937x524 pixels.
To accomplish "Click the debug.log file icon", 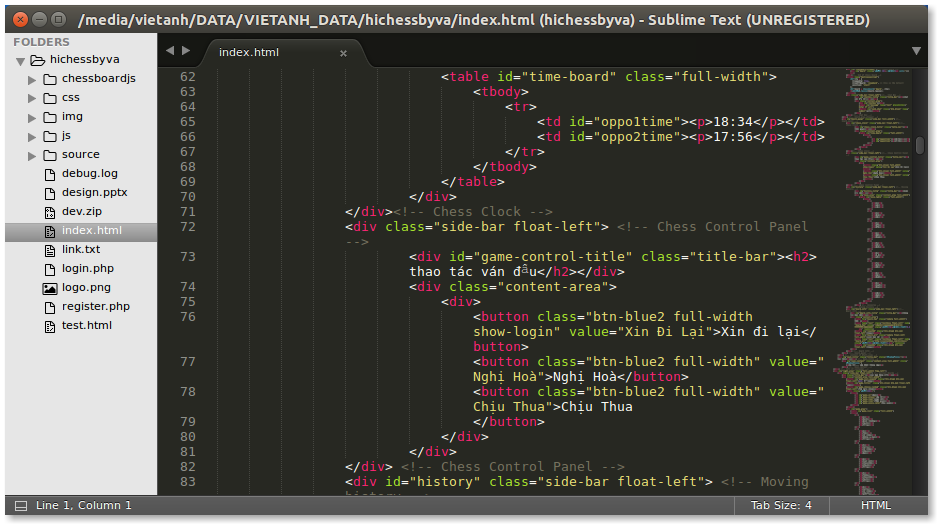I will click(50, 174).
